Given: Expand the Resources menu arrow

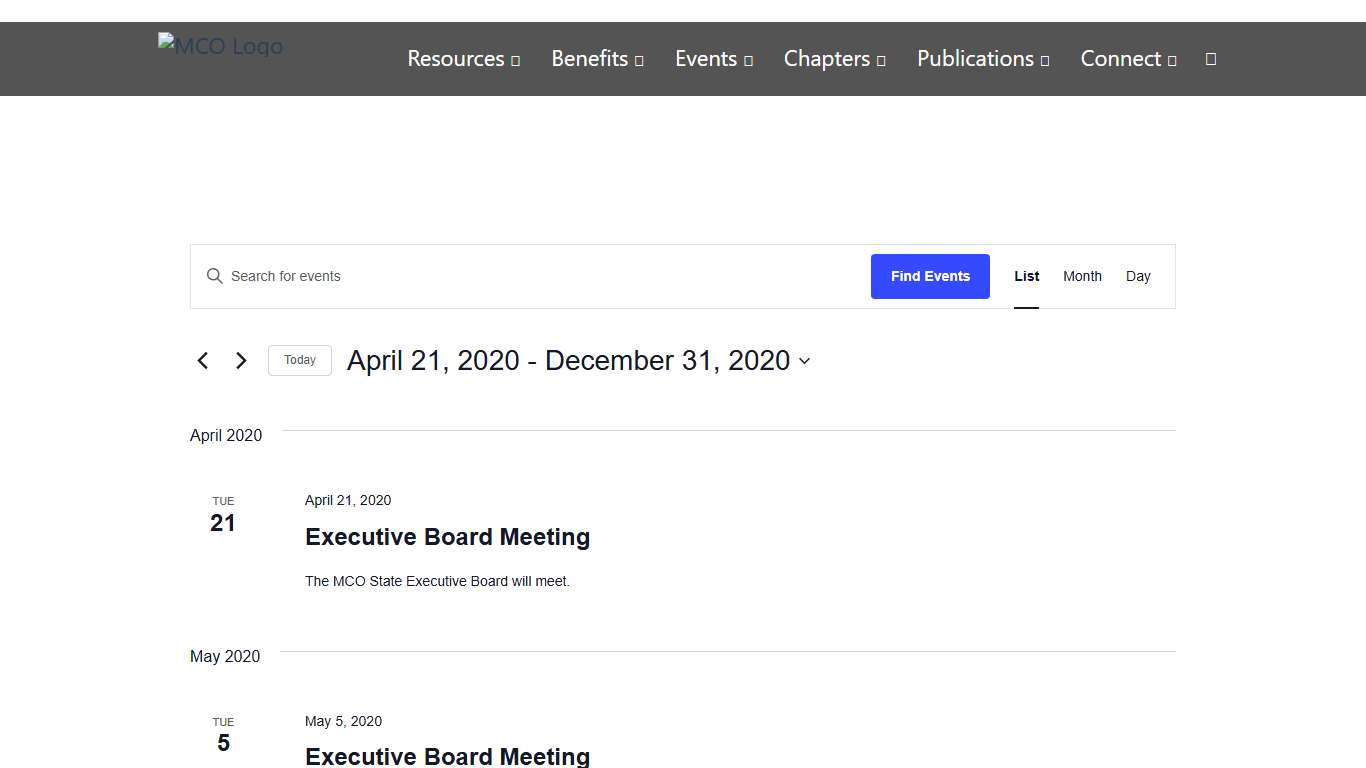Looking at the screenshot, I should pyautogui.click(x=516, y=61).
